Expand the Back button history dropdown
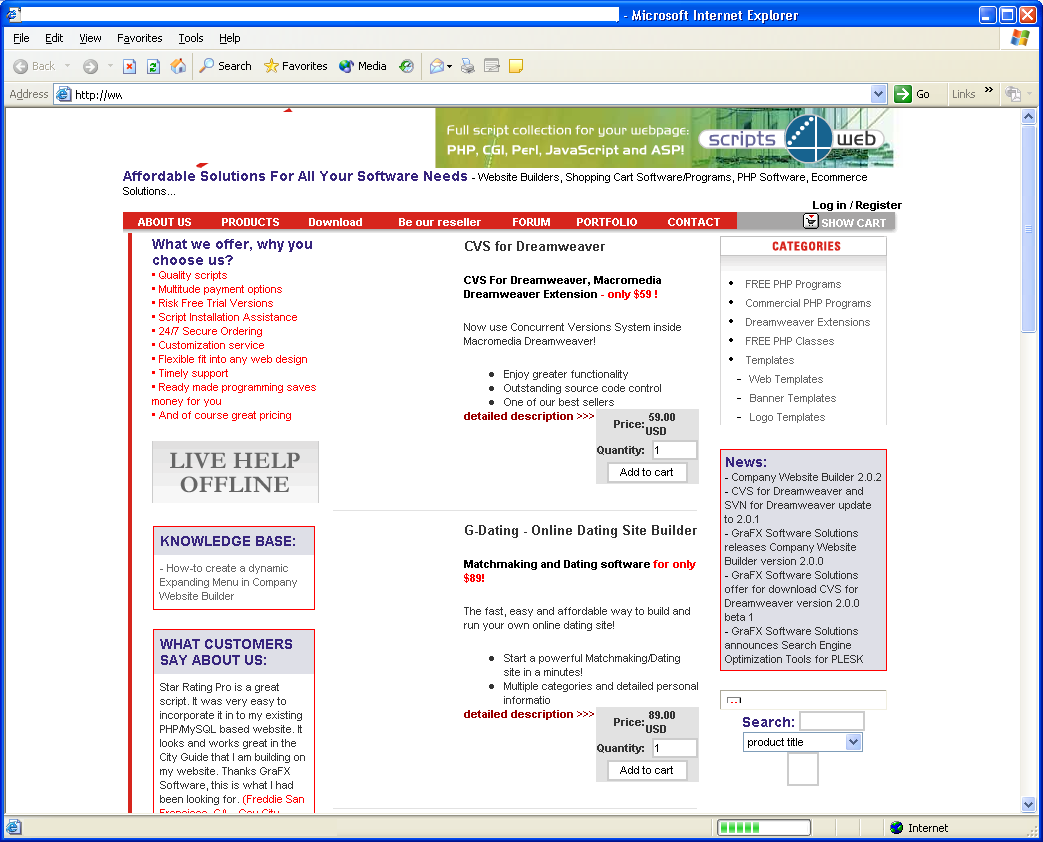This screenshot has width=1043, height=842. [x=67, y=66]
